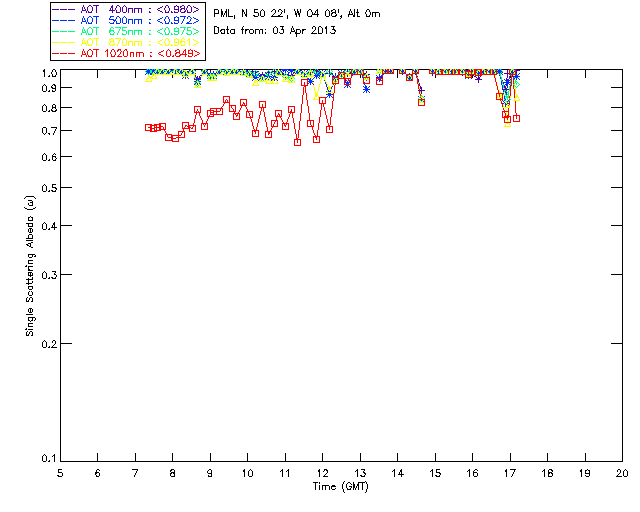
Task: Click the x-axis tick label 16
Action: click(x=472, y=473)
